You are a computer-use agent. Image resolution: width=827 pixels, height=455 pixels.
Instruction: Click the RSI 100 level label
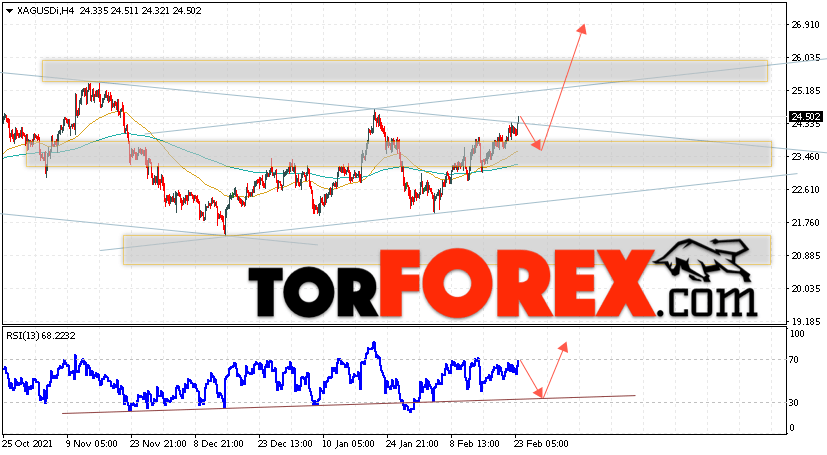[796, 334]
